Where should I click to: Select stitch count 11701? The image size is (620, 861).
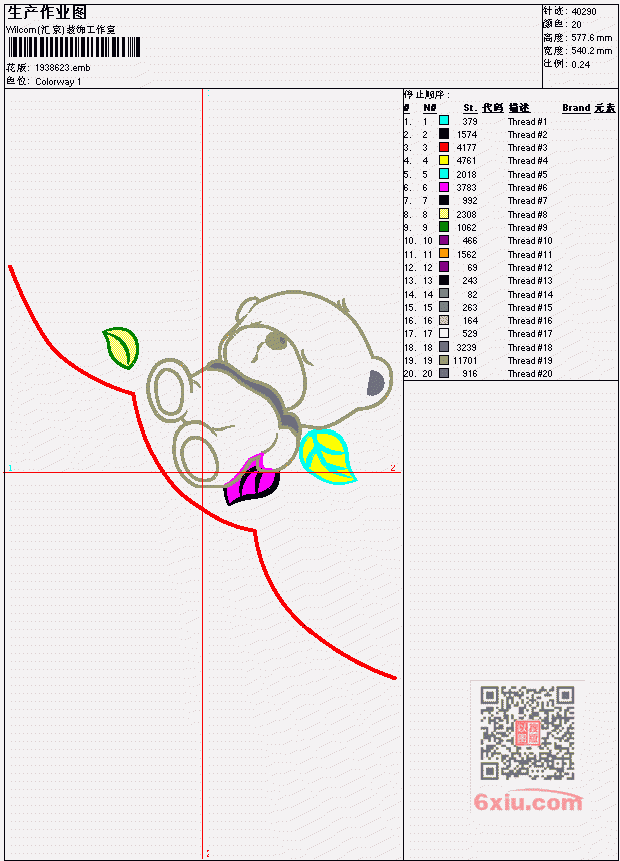coord(465,361)
